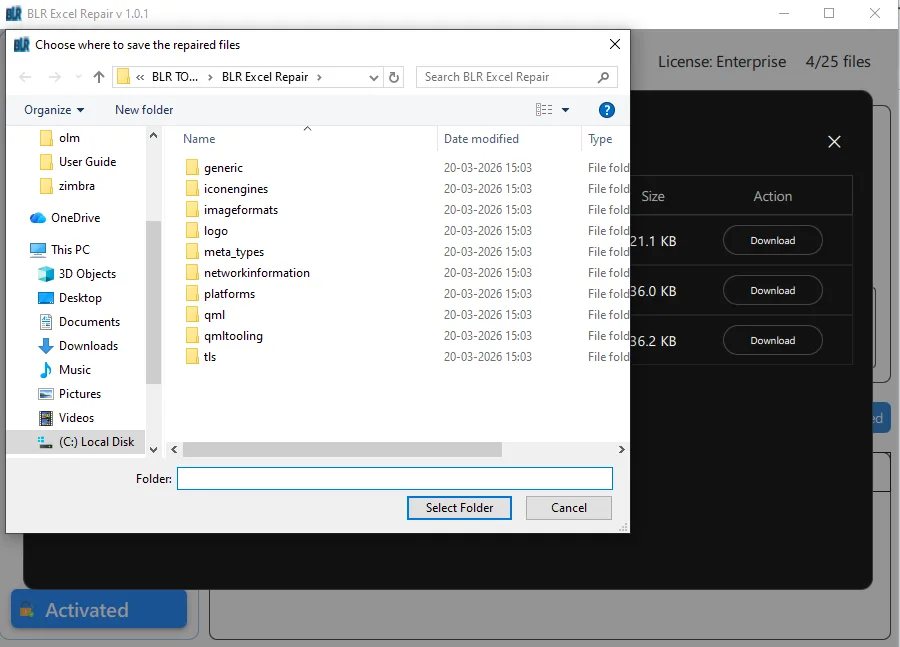This screenshot has height=647, width=900.
Task: Open the blue Help question mark icon
Action: [606, 110]
